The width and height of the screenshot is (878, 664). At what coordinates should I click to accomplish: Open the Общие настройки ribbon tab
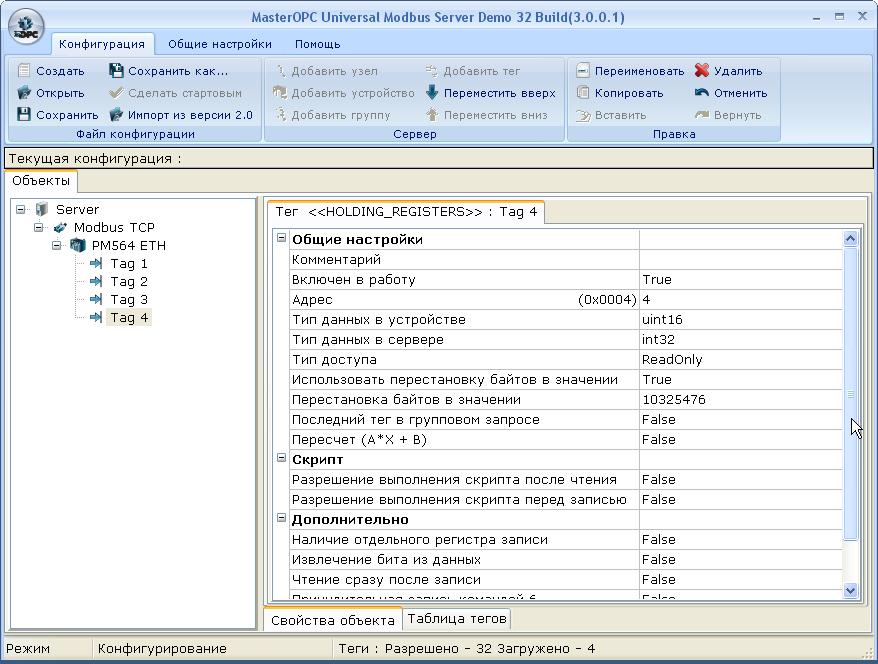click(219, 44)
